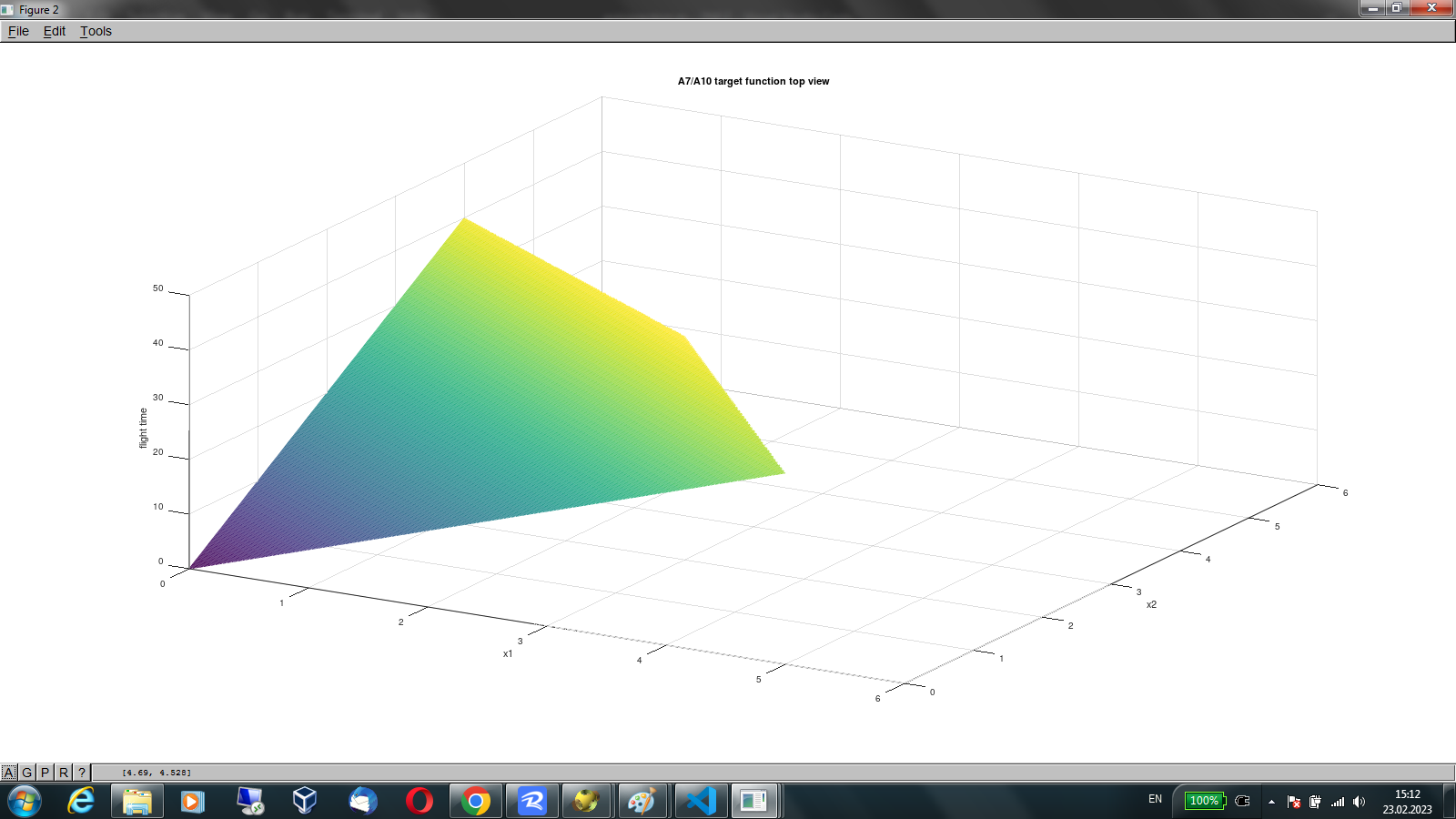
Task: Show hidden system tray icons
Action: [1271, 802]
